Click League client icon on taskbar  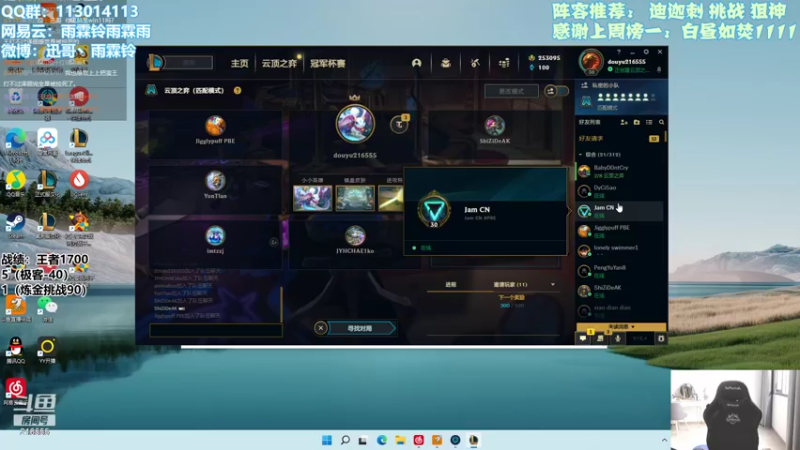point(473,440)
